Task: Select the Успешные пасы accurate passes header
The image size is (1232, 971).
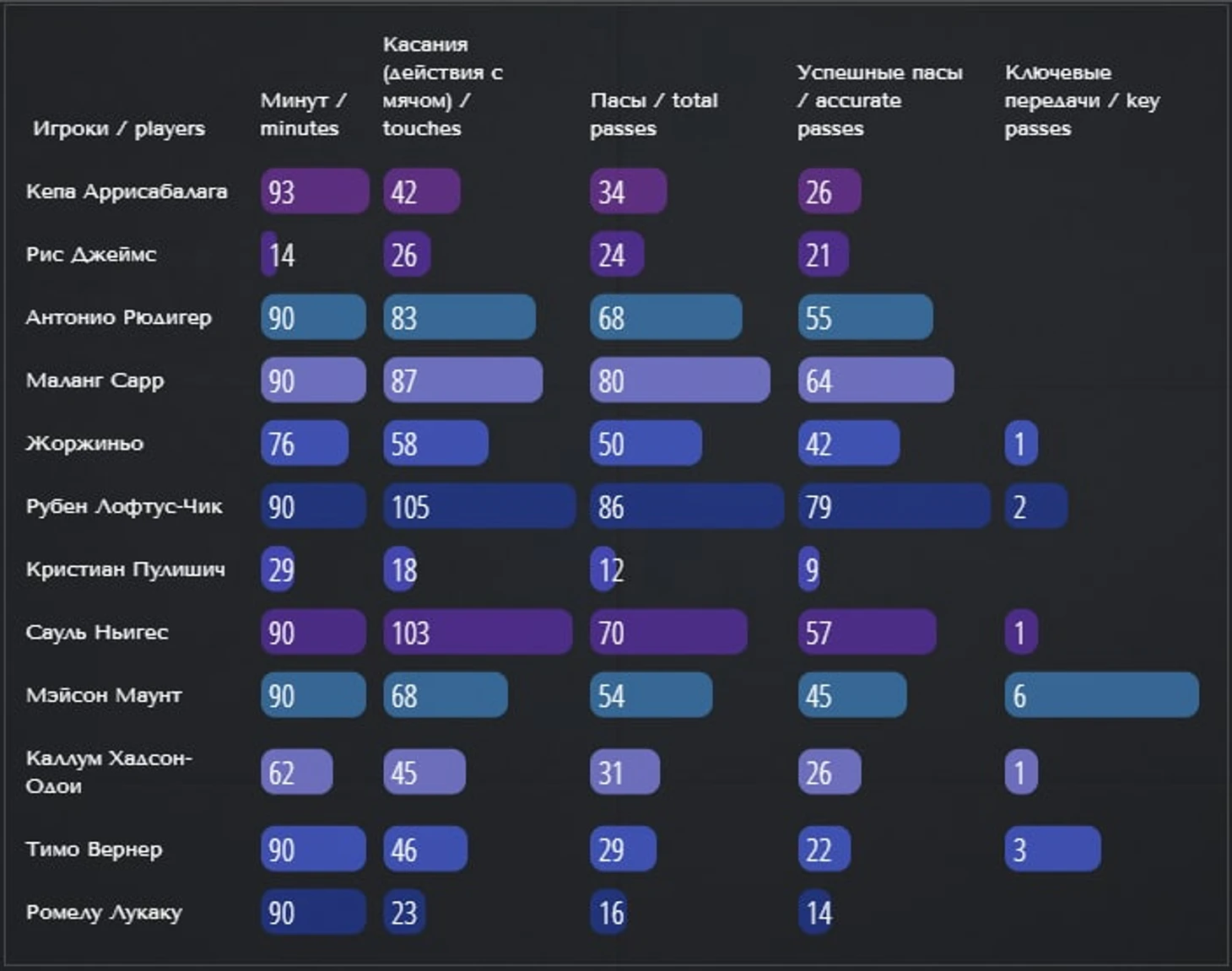Action: point(880,100)
